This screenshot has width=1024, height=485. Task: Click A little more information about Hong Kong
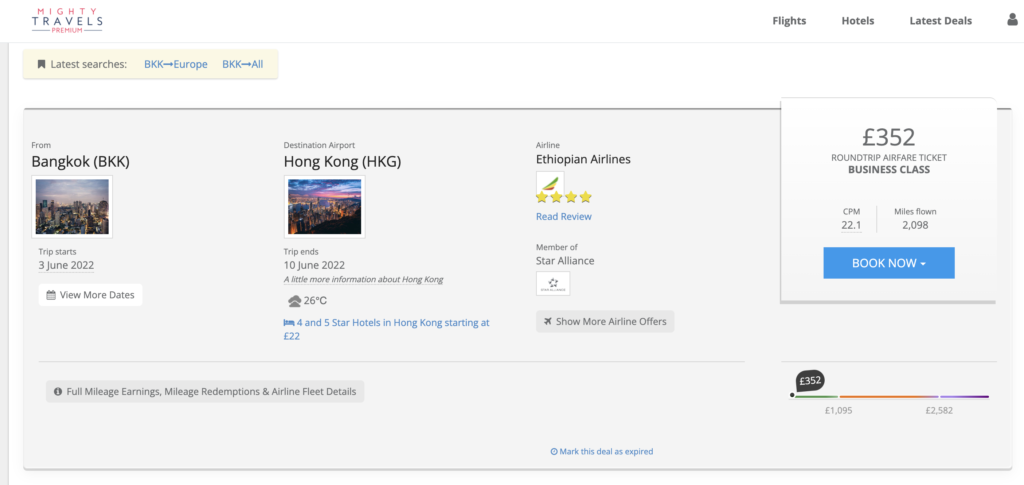click(x=363, y=279)
